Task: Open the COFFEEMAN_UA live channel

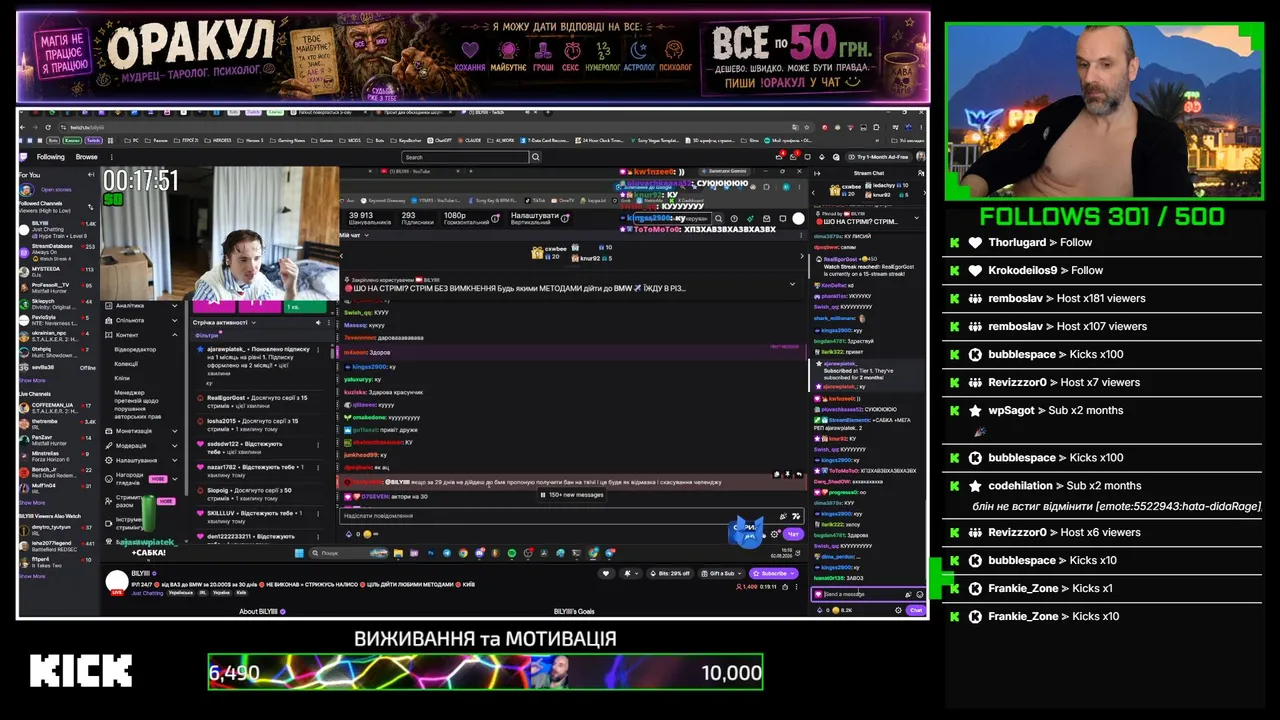Action: [58, 408]
